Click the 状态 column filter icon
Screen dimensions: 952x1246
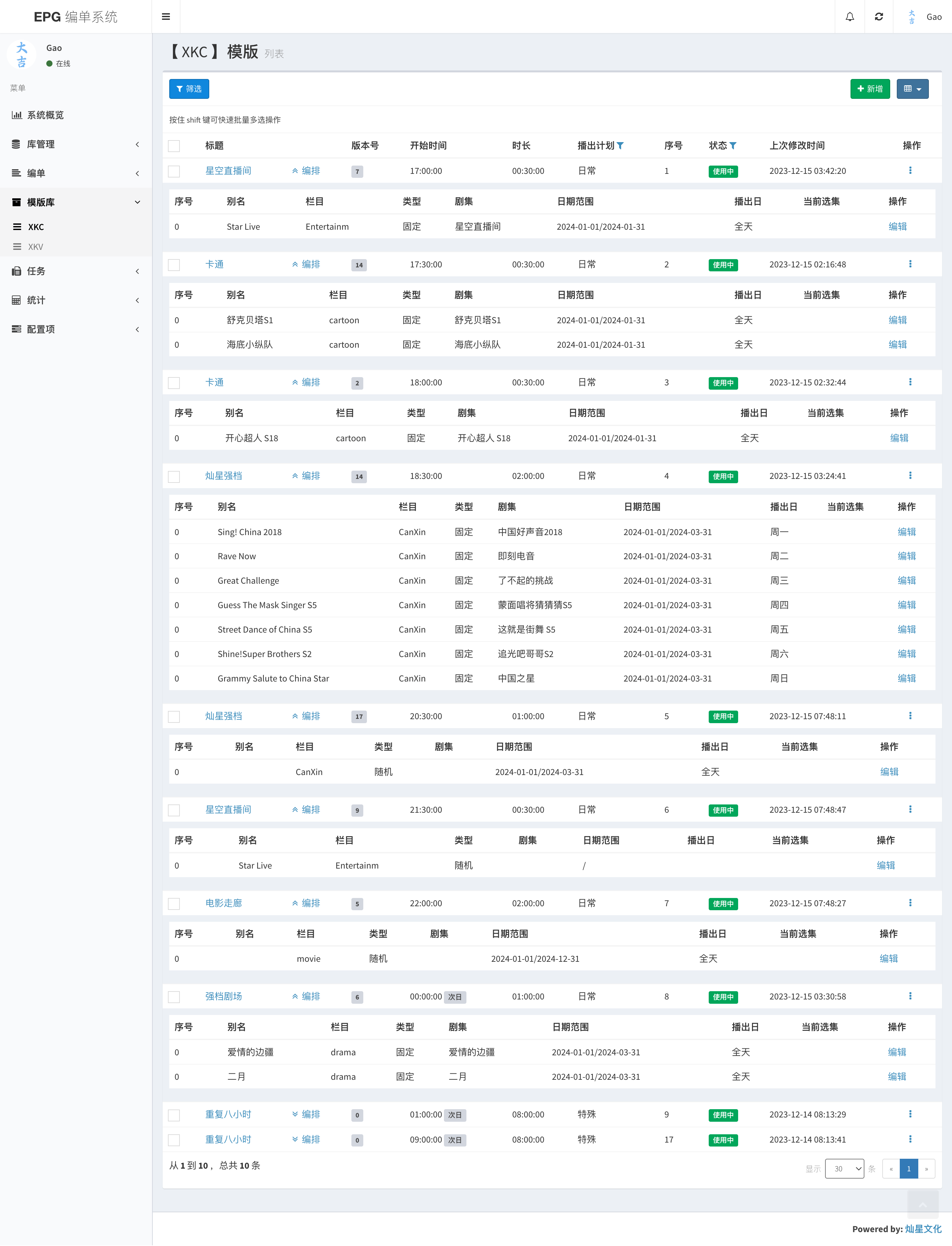733,146
